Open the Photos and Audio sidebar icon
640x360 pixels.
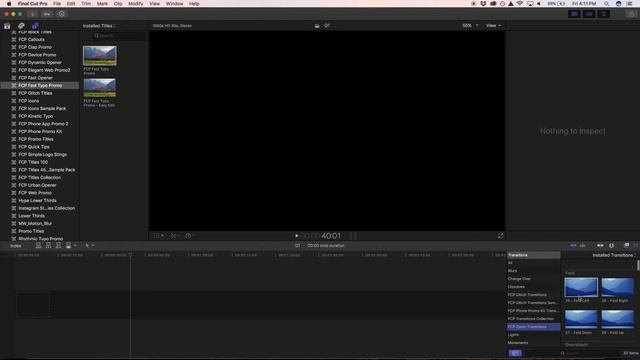point(21,26)
